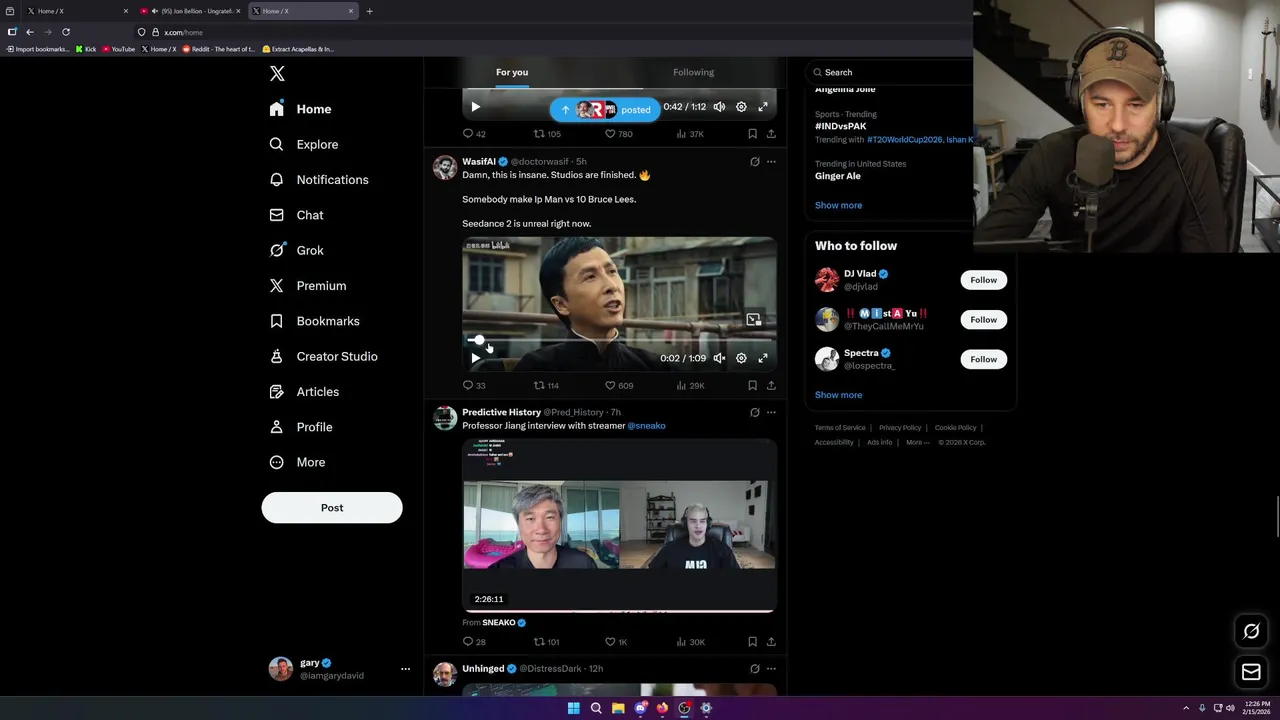
Task: Open settings gear of top video
Action: click(741, 107)
